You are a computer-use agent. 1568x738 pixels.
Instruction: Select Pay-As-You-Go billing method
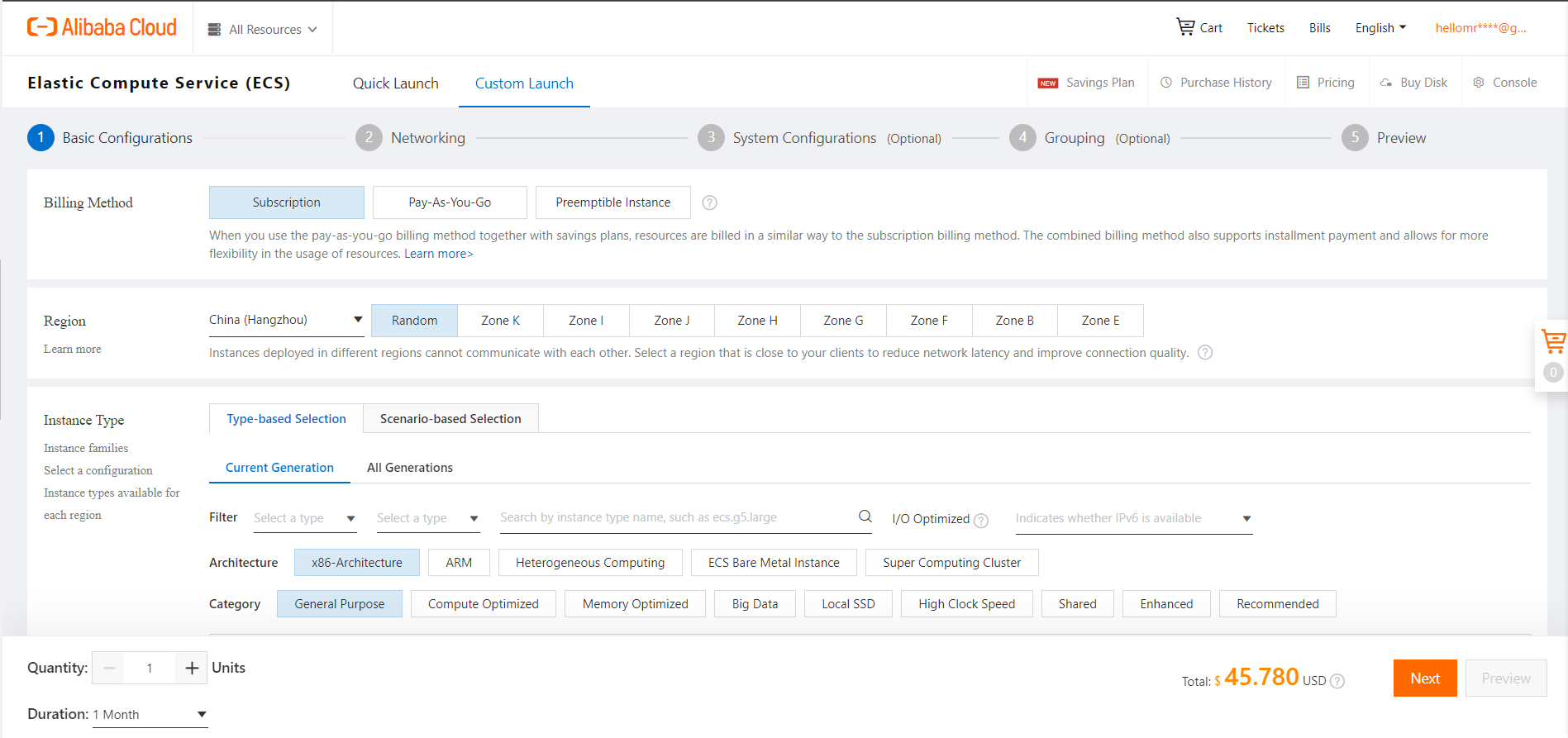point(450,202)
